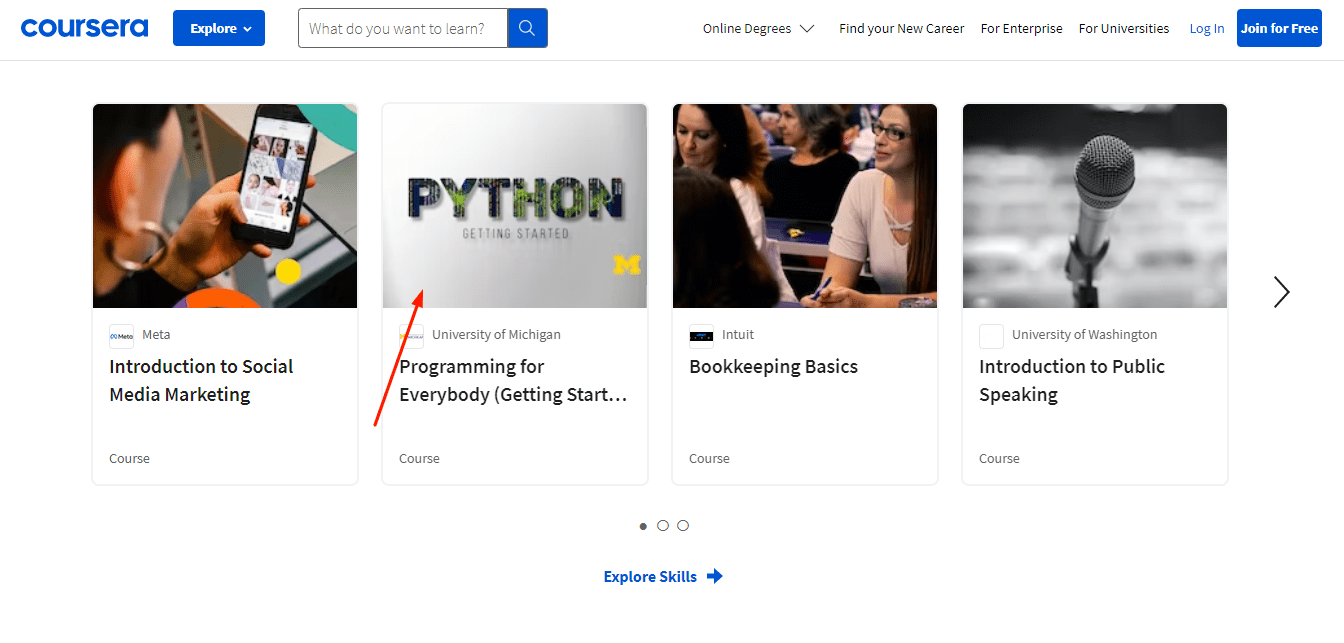1344x643 pixels.
Task: Open the For Enterprise page
Action: pos(1021,28)
